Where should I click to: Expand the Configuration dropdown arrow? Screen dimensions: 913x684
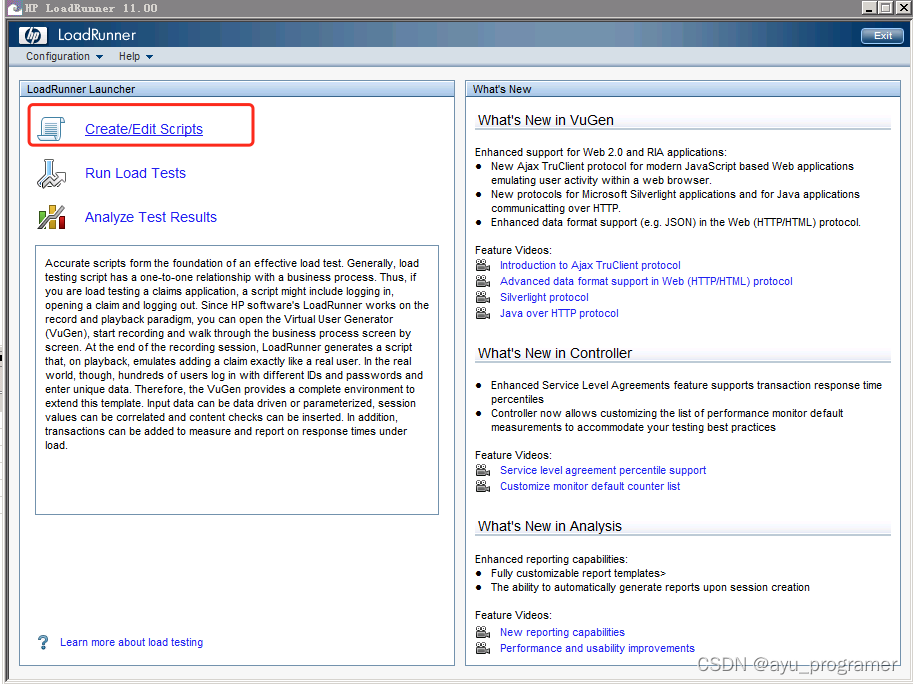click(x=99, y=57)
